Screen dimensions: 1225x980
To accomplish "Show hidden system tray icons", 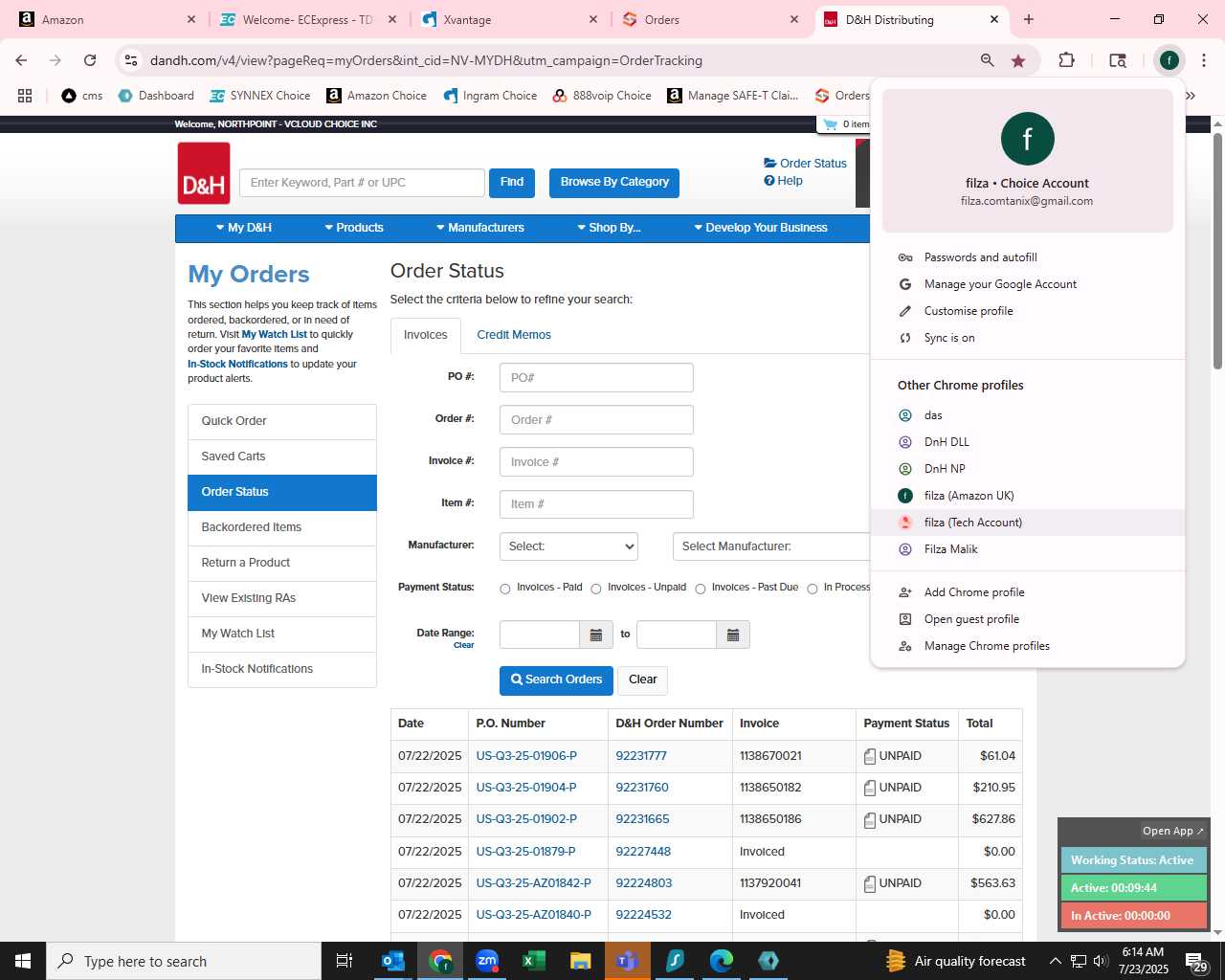I will pyautogui.click(x=1055, y=961).
